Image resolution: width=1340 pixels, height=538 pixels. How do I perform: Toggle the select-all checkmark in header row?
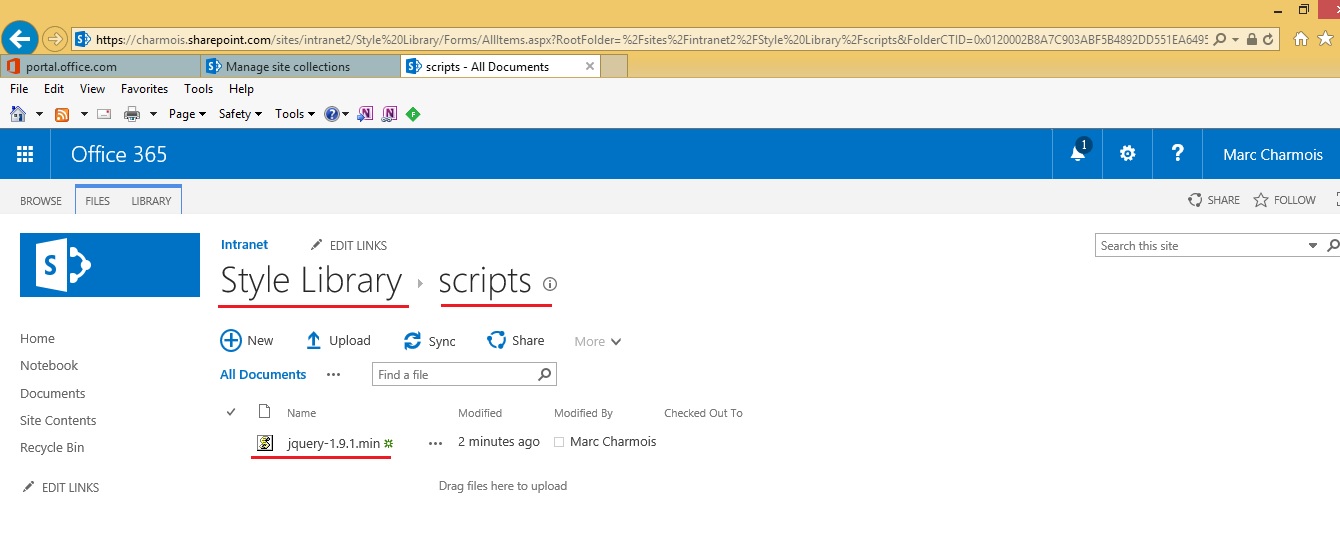(231, 412)
